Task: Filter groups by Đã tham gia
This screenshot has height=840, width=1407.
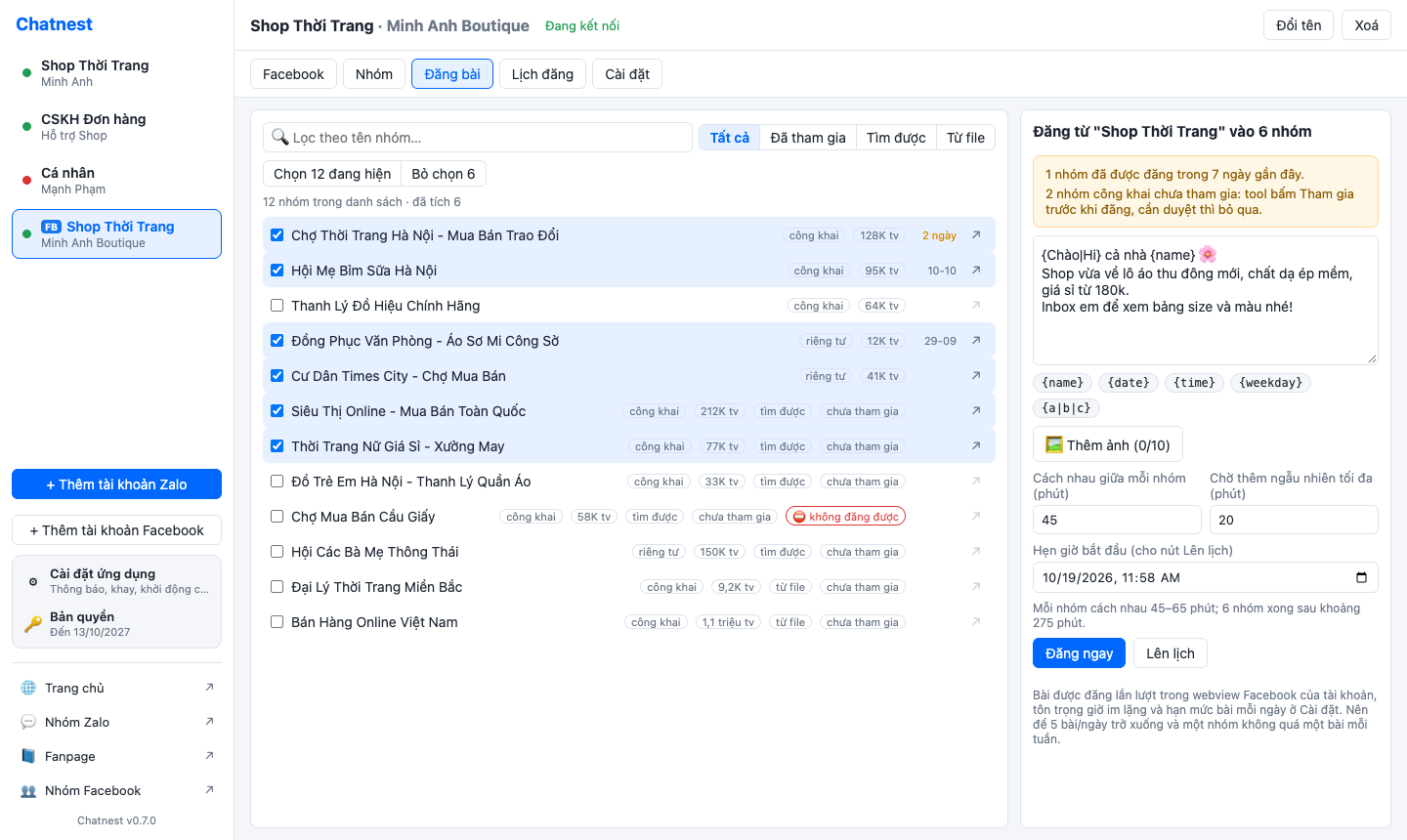Action: pyautogui.click(x=808, y=138)
